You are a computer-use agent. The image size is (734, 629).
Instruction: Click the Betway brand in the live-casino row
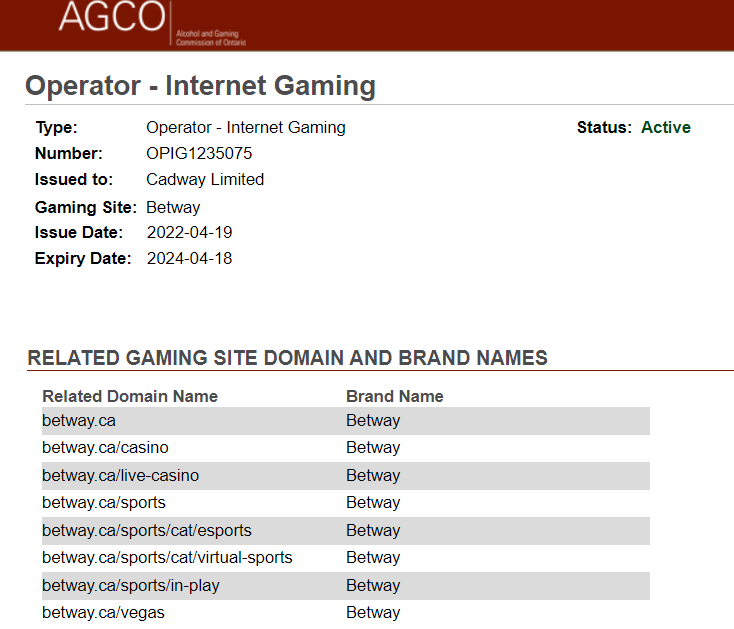(x=373, y=475)
